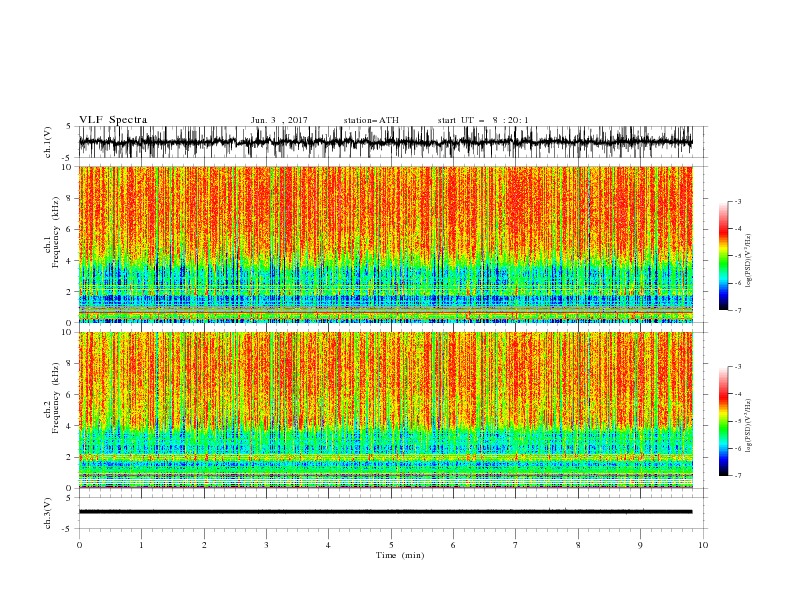Click the ch.2 color bar "log(PSD)(V²/Hz)" label
The width and height of the screenshot is (792, 612).
click(748, 426)
